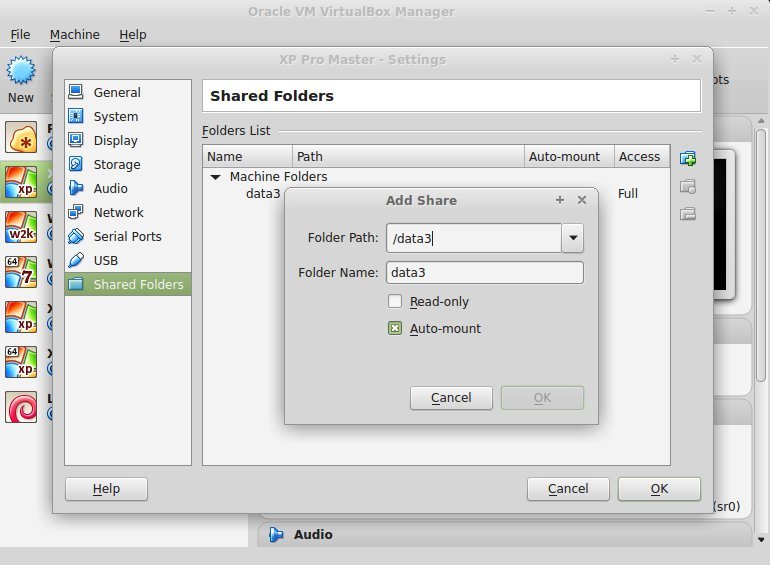The width and height of the screenshot is (770, 565).
Task: Select the w2k VM icon
Action: 21,227
